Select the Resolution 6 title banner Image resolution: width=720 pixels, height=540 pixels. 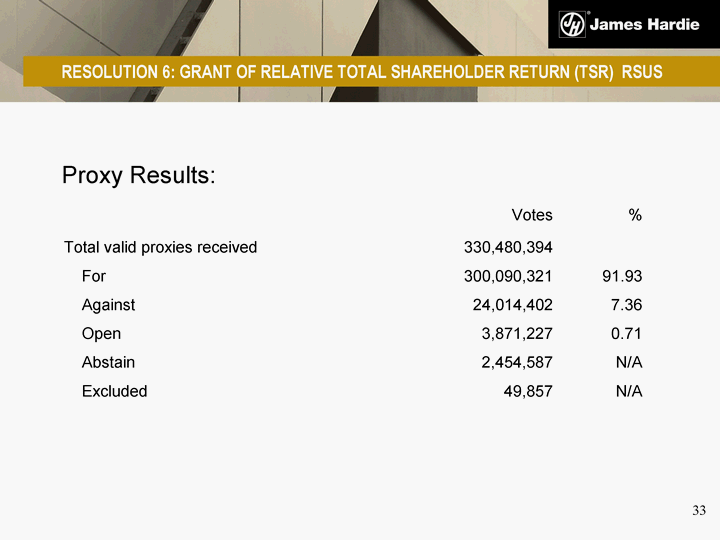click(x=362, y=72)
